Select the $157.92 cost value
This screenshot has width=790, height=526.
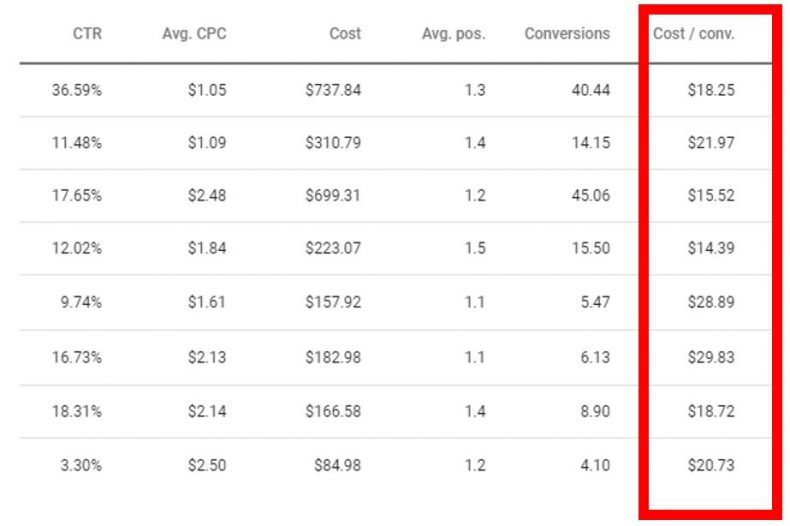pos(333,302)
